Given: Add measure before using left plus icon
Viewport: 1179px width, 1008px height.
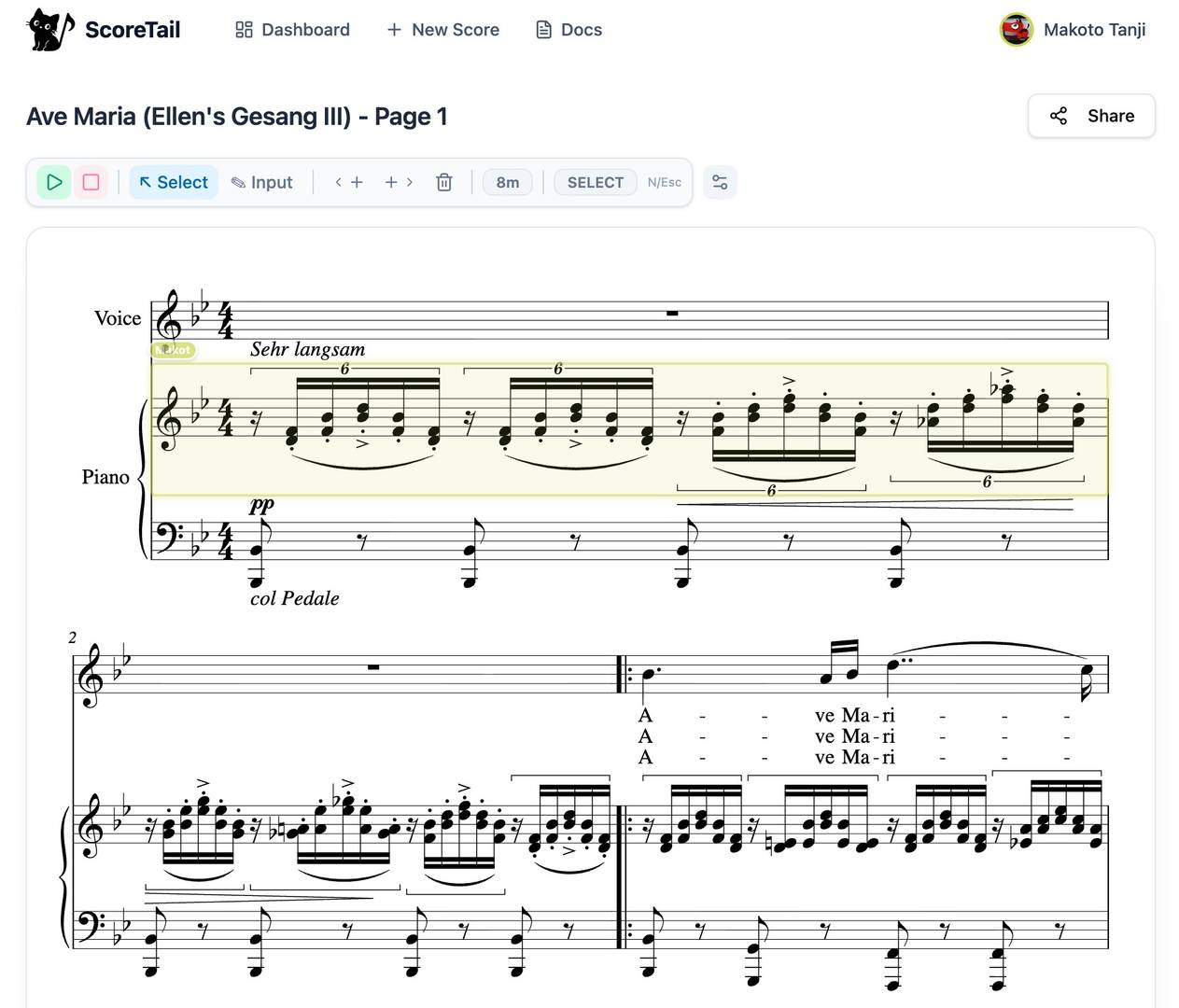Looking at the screenshot, I should pyautogui.click(x=349, y=182).
